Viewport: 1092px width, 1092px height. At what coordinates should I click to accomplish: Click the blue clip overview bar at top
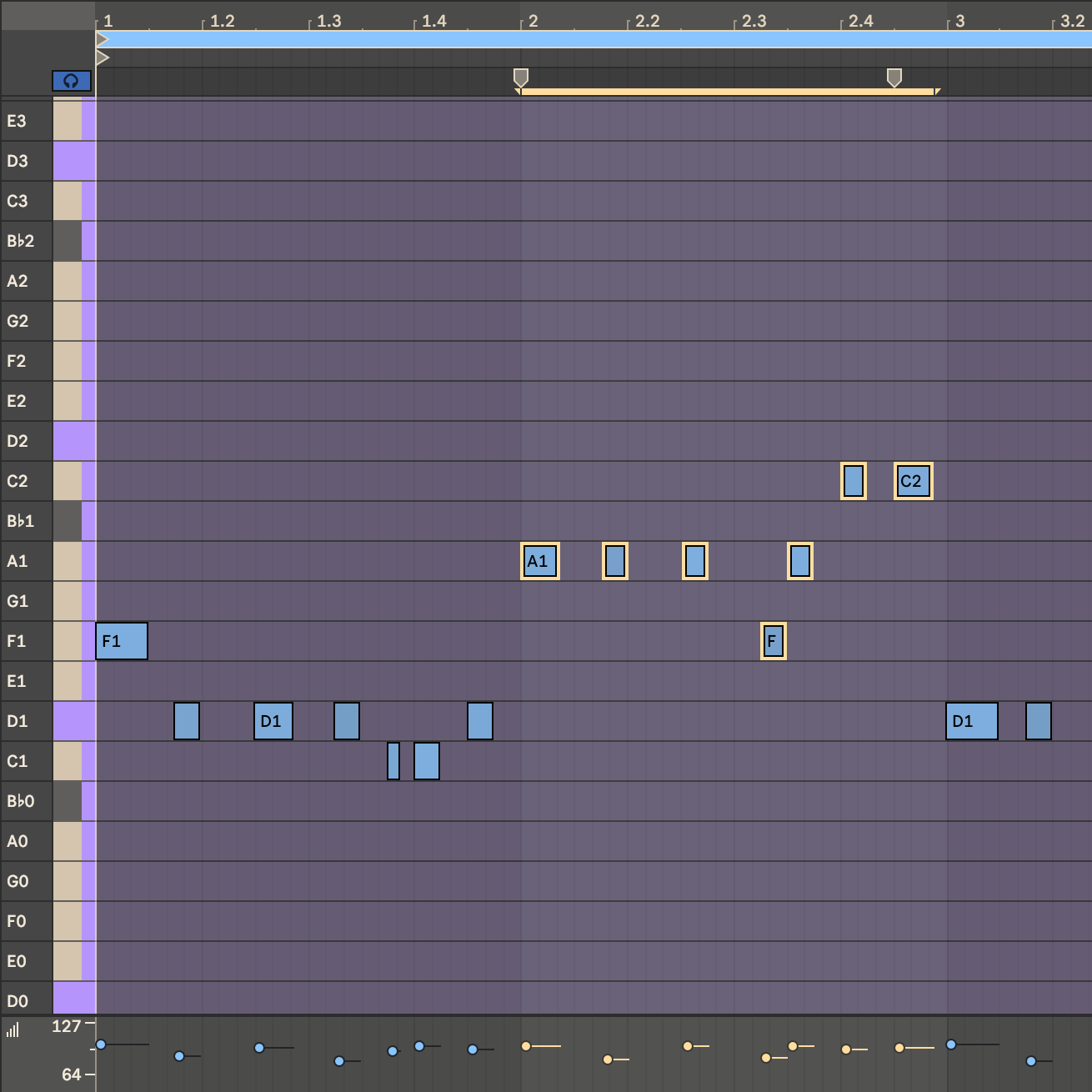pyautogui.click(x=584, y=39)
